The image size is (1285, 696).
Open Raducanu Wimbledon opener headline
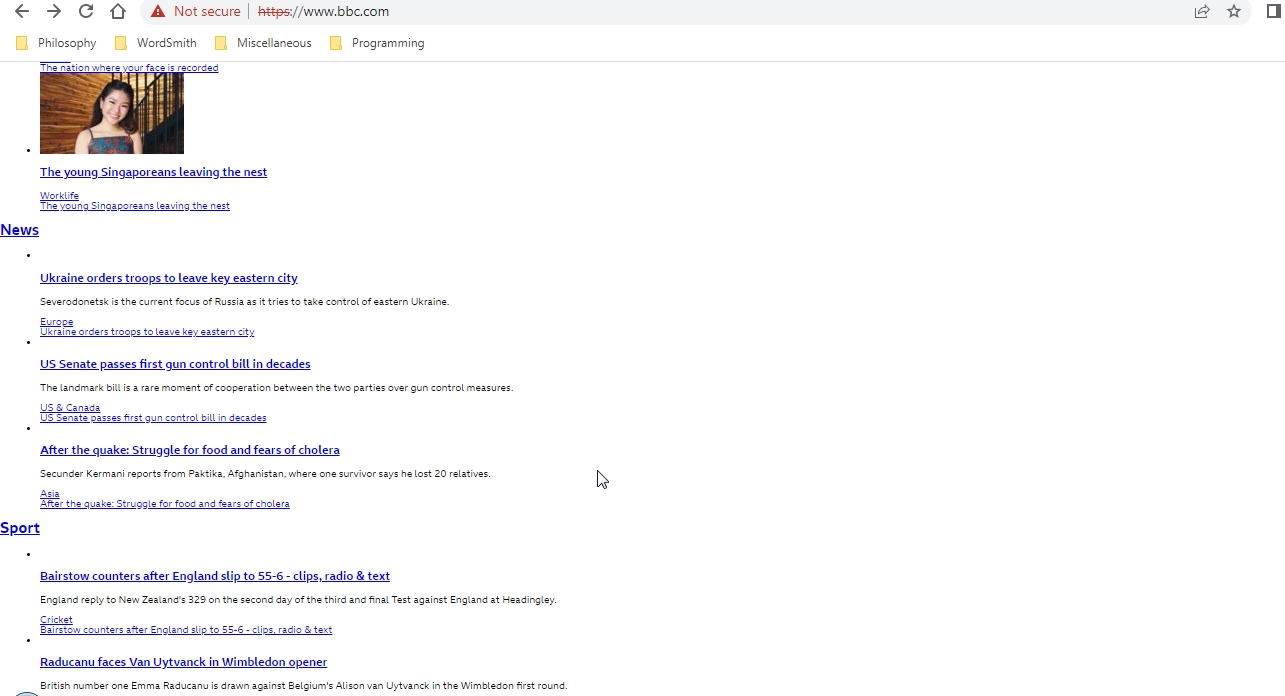click(x=183, y=662)
